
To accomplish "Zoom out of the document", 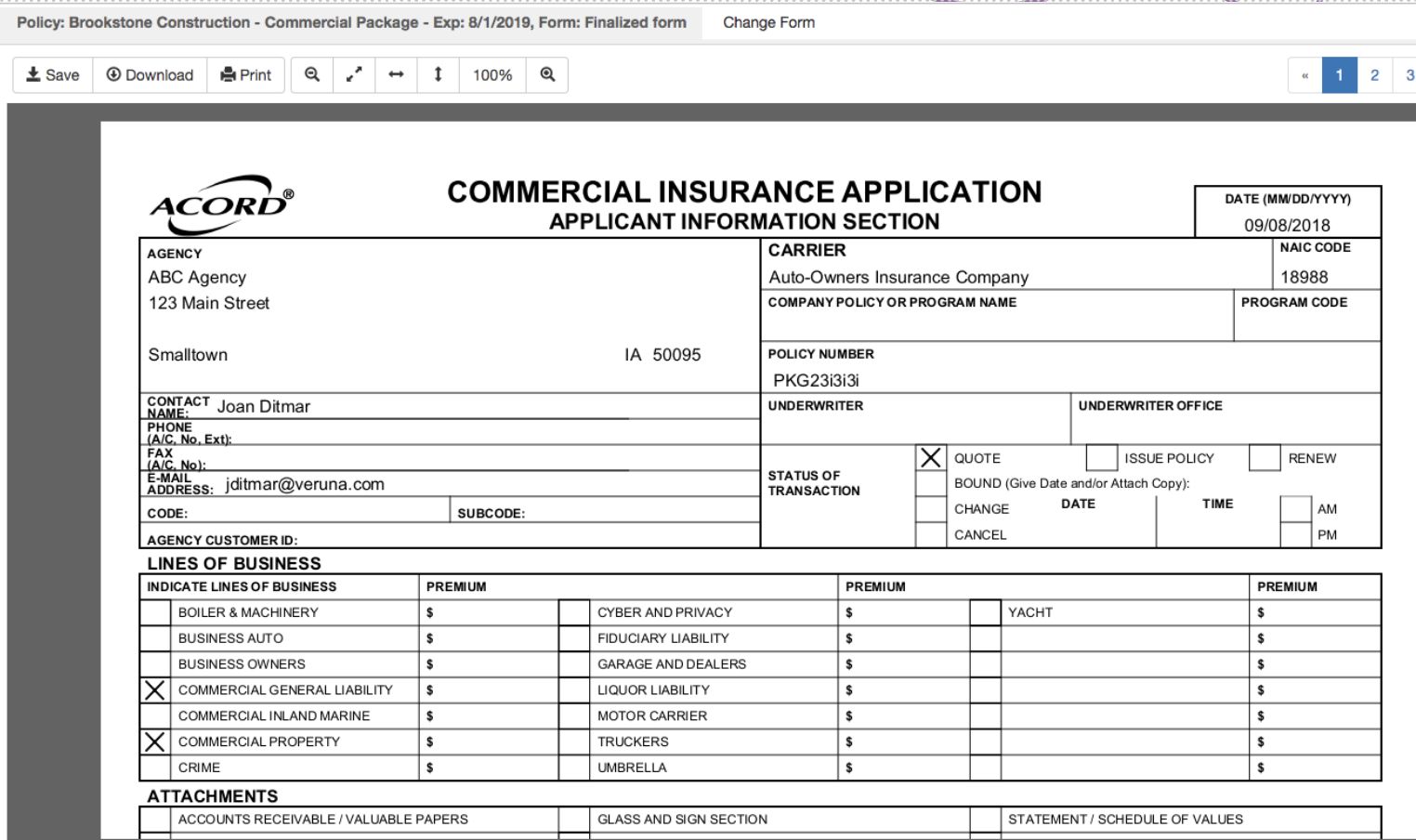I will [312, 75].
